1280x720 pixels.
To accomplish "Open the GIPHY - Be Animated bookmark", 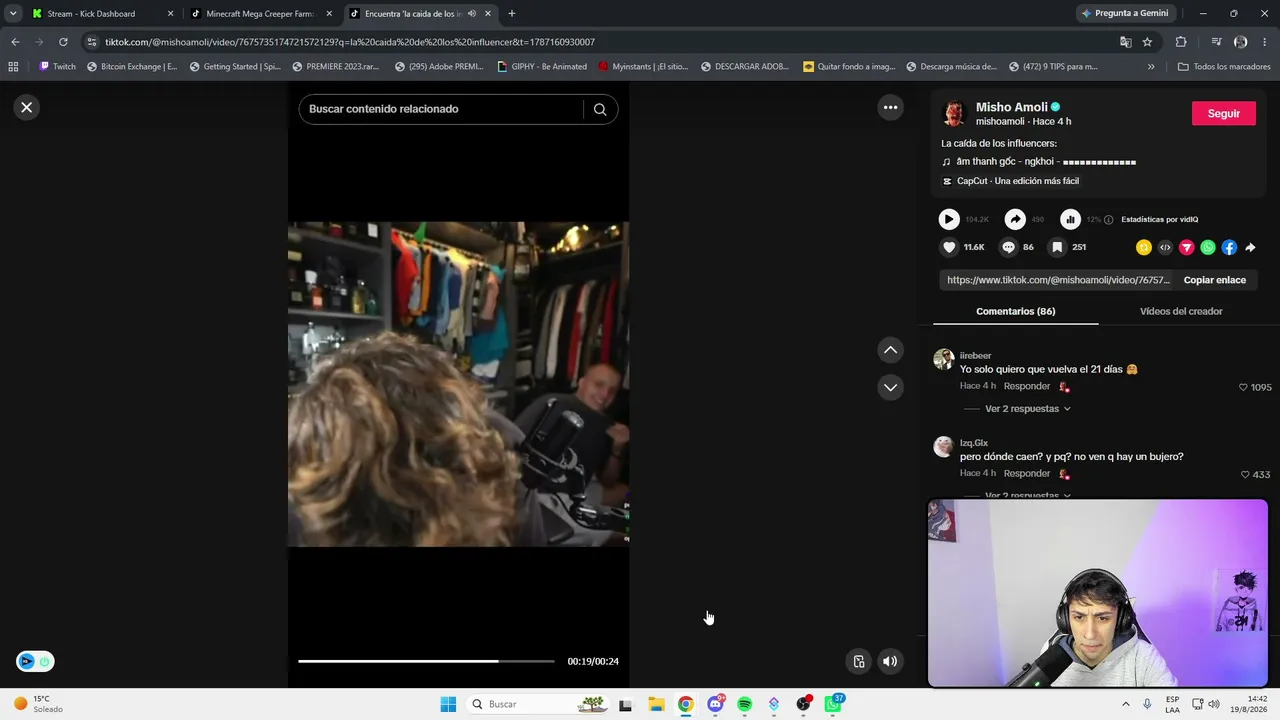I will 542,67.
